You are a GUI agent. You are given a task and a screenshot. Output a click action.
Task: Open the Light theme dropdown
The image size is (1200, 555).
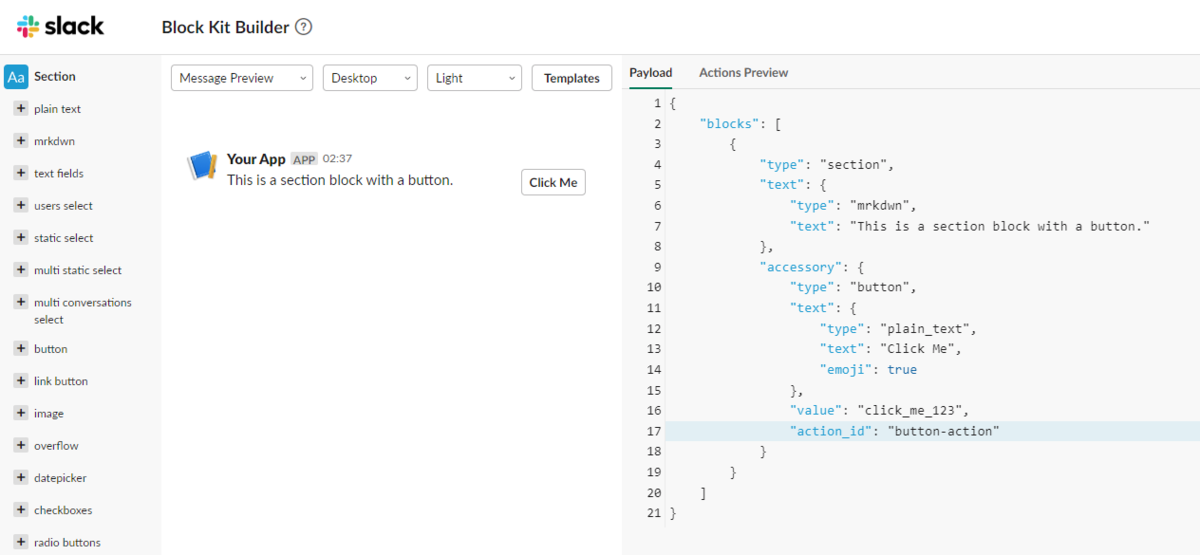(x=475, y=78)
